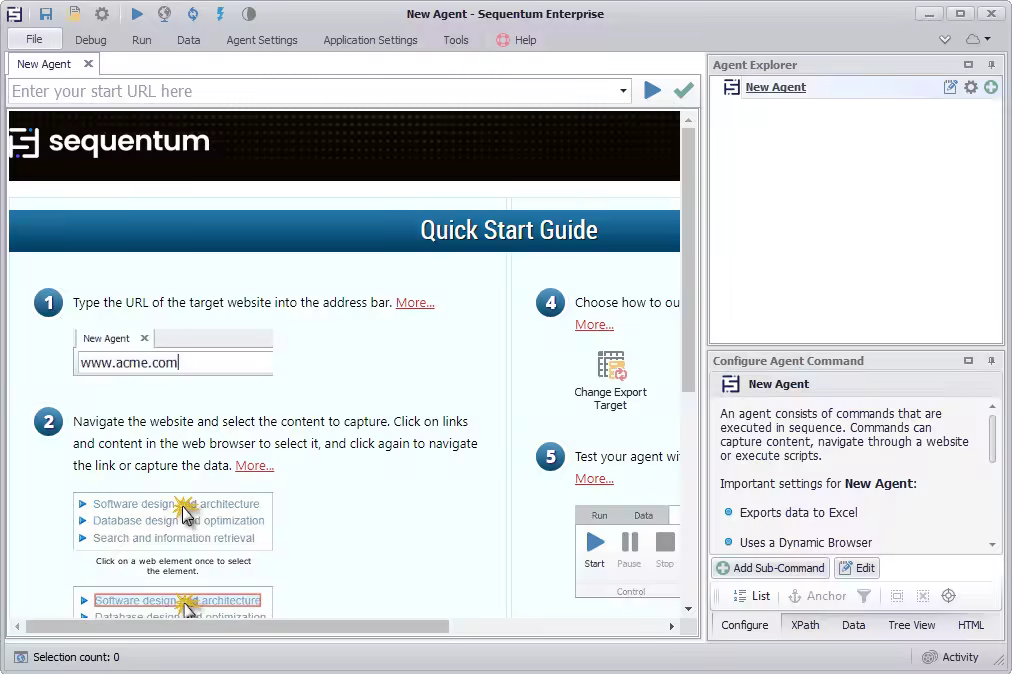This screenshot has width=1012, height=674.
Task: Maximize the Configure Agent Command panel
Action: point(968,360)
